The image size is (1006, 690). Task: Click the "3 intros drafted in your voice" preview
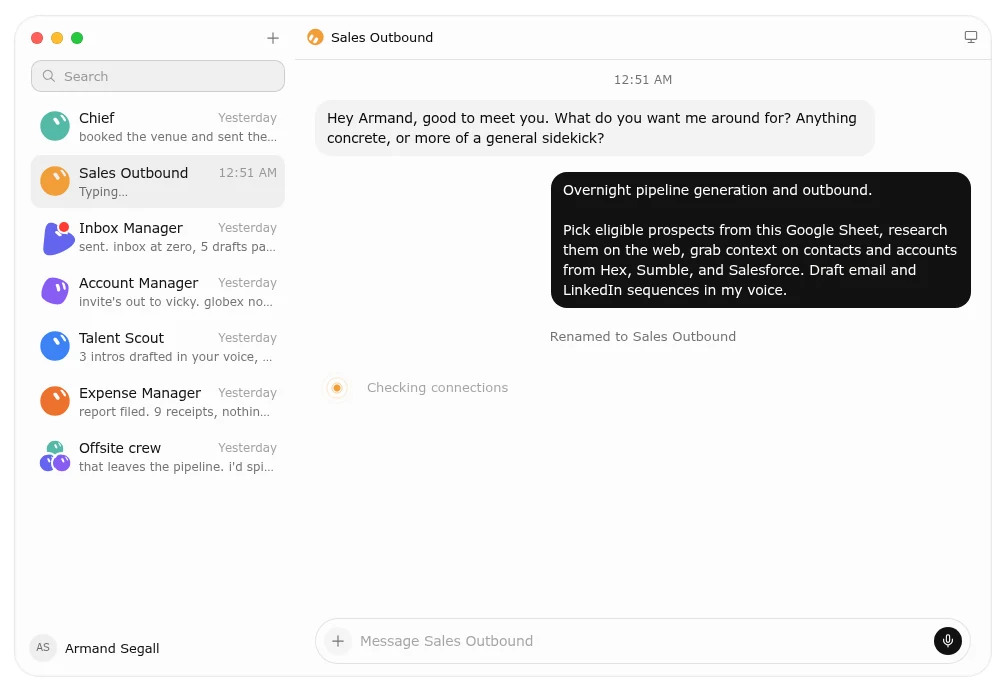tap(175, 357)
